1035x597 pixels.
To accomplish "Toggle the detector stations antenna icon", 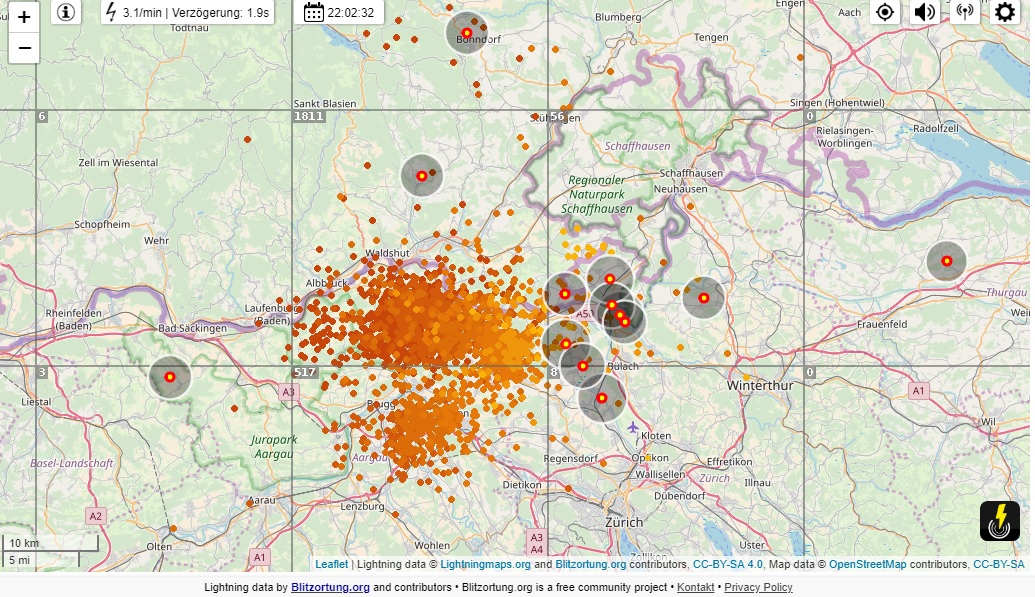I will tap(965, 12).
